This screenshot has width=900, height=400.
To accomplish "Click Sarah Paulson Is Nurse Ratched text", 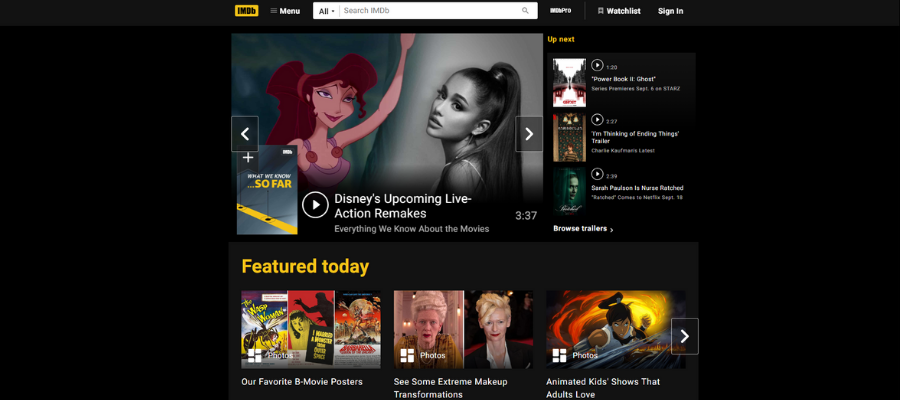I will (x=637, y=188).
